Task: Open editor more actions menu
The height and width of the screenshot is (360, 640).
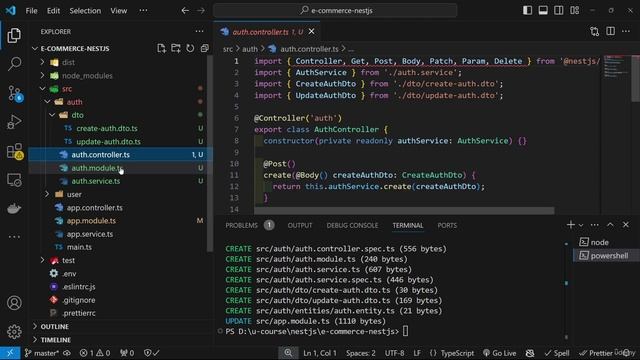Action: point(626,31)
